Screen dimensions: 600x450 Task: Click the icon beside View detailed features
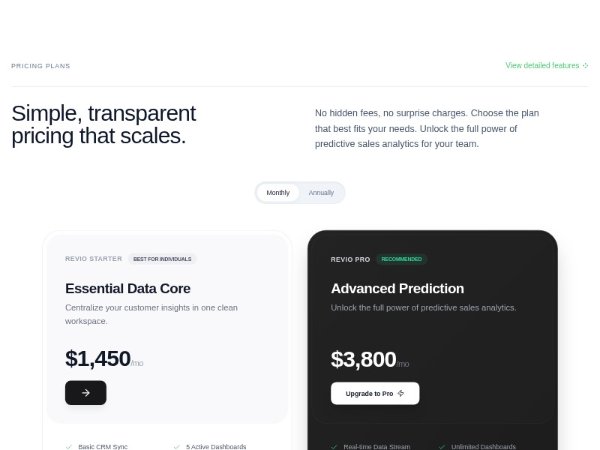[x=586, y=66]
